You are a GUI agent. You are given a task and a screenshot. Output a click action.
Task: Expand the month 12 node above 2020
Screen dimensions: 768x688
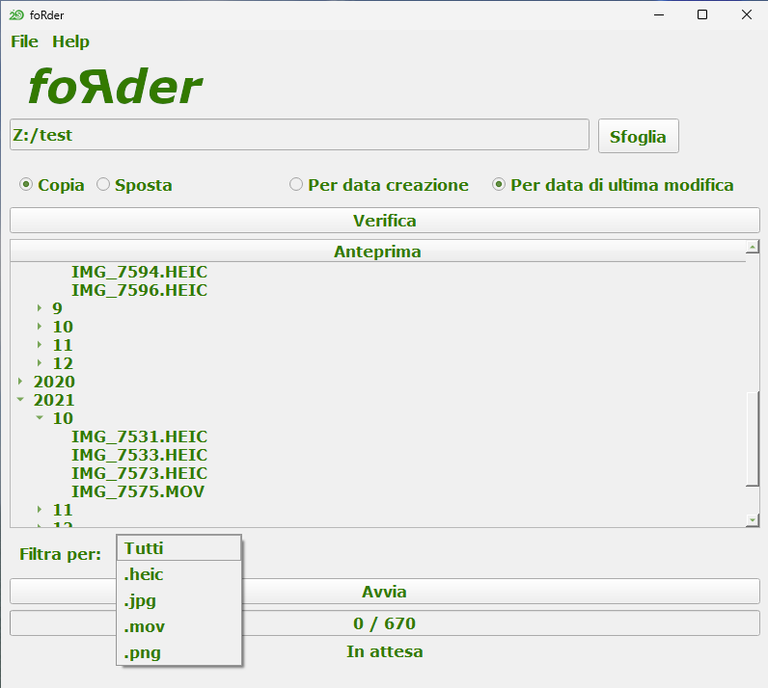(39, 363)
